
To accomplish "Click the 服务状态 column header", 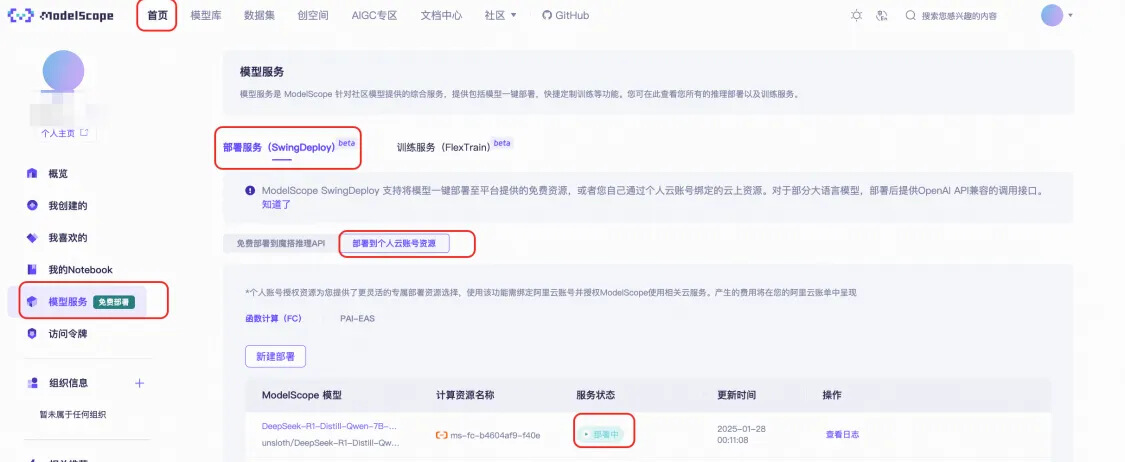I will click(596, 395).
